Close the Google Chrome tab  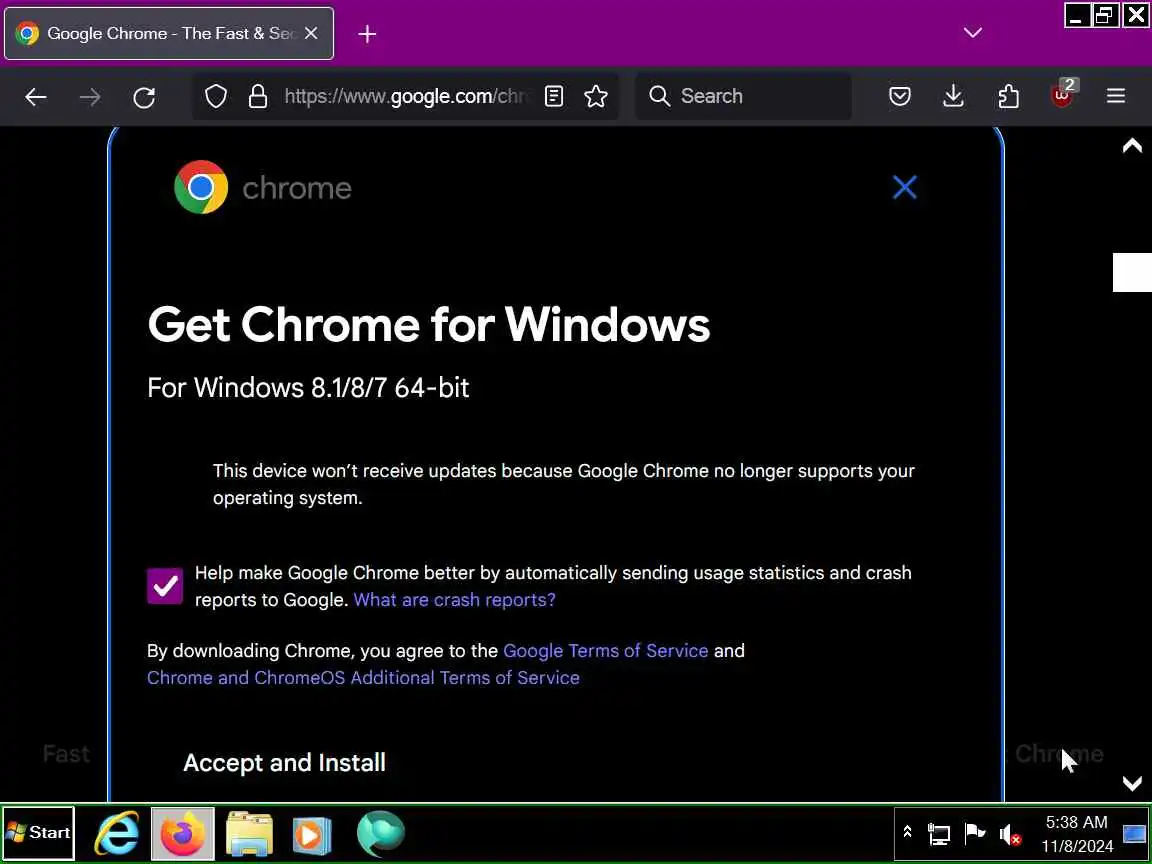pyautogui.click(x=312, y=33)
